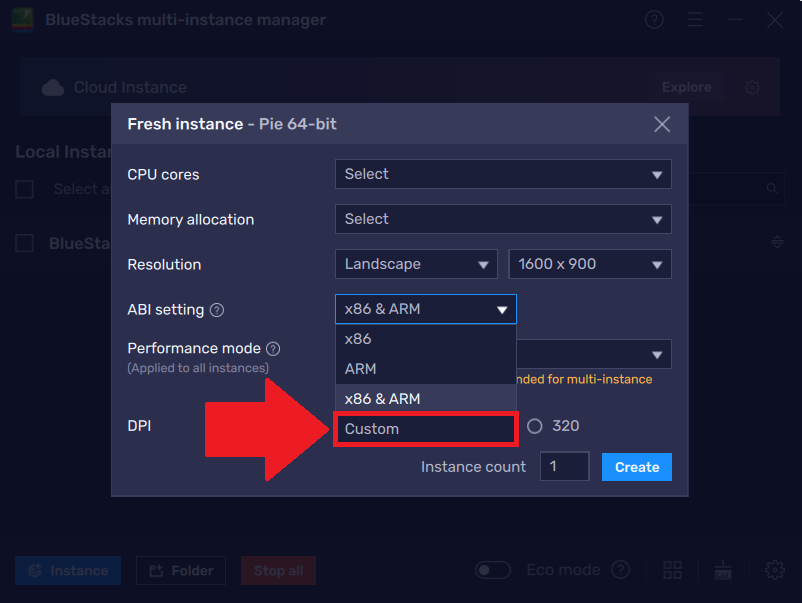Open multi-instance manager settings gear
This screenshot has height=603, width=802.
(x=774, y=570)
